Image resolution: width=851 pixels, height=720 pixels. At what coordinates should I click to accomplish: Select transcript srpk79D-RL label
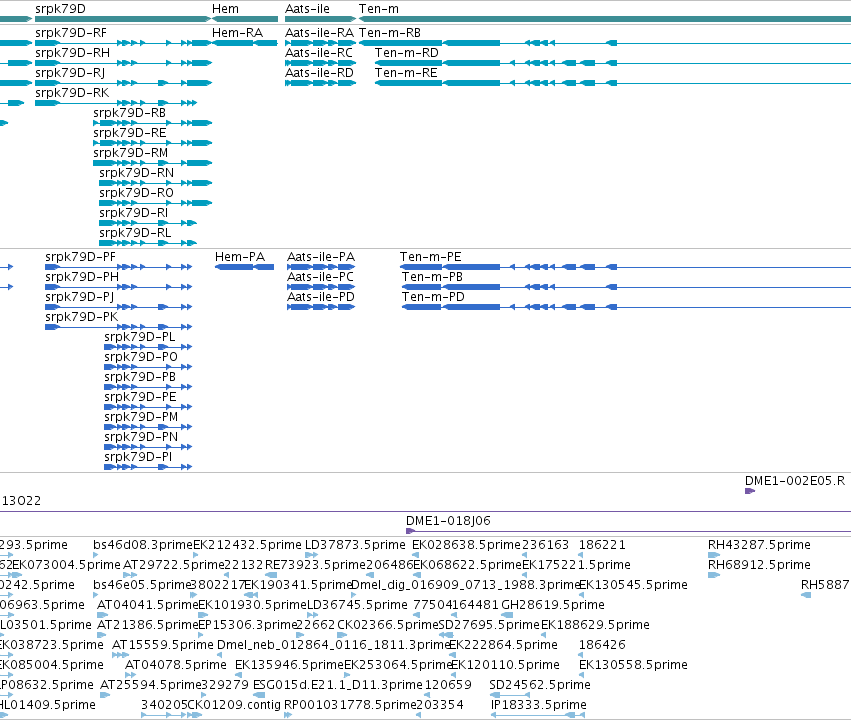click(135, 233)
